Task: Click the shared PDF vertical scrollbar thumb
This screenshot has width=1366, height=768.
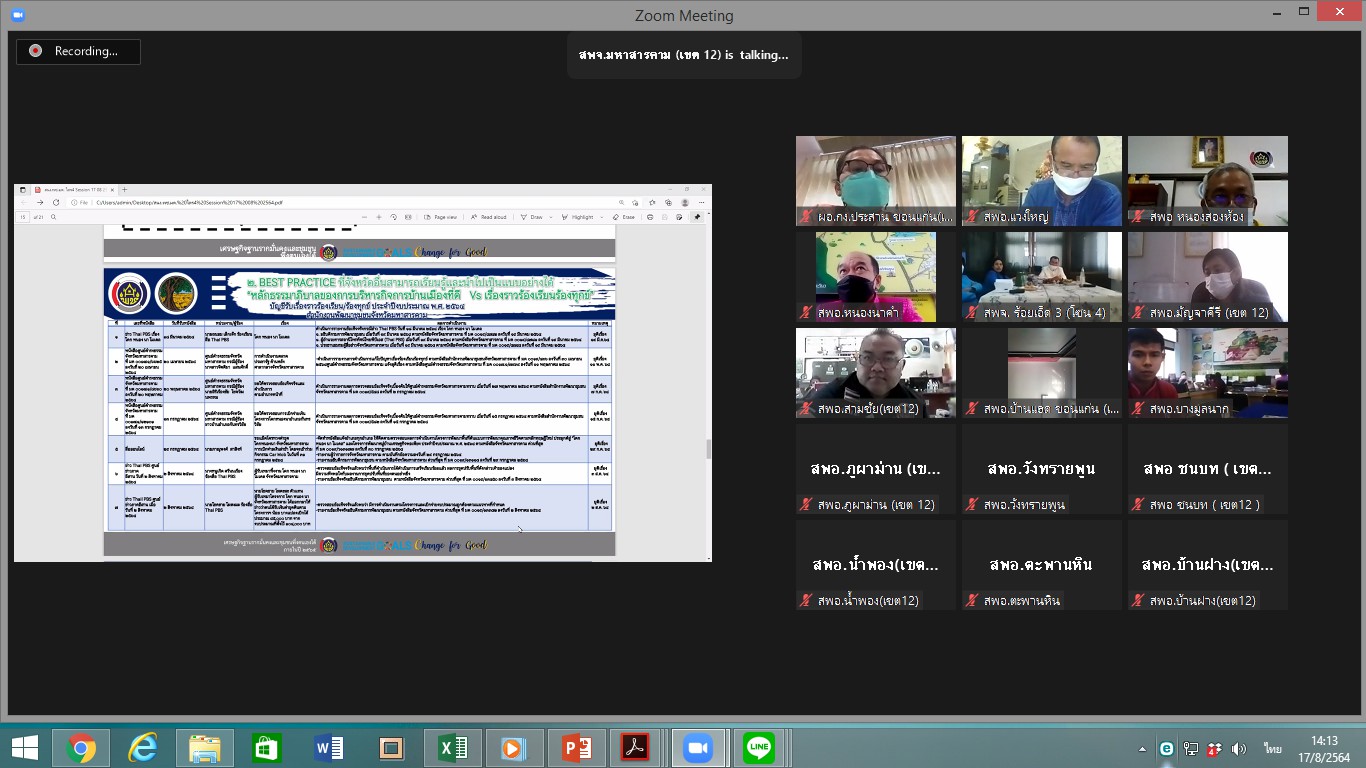Action: coord(709,448)
